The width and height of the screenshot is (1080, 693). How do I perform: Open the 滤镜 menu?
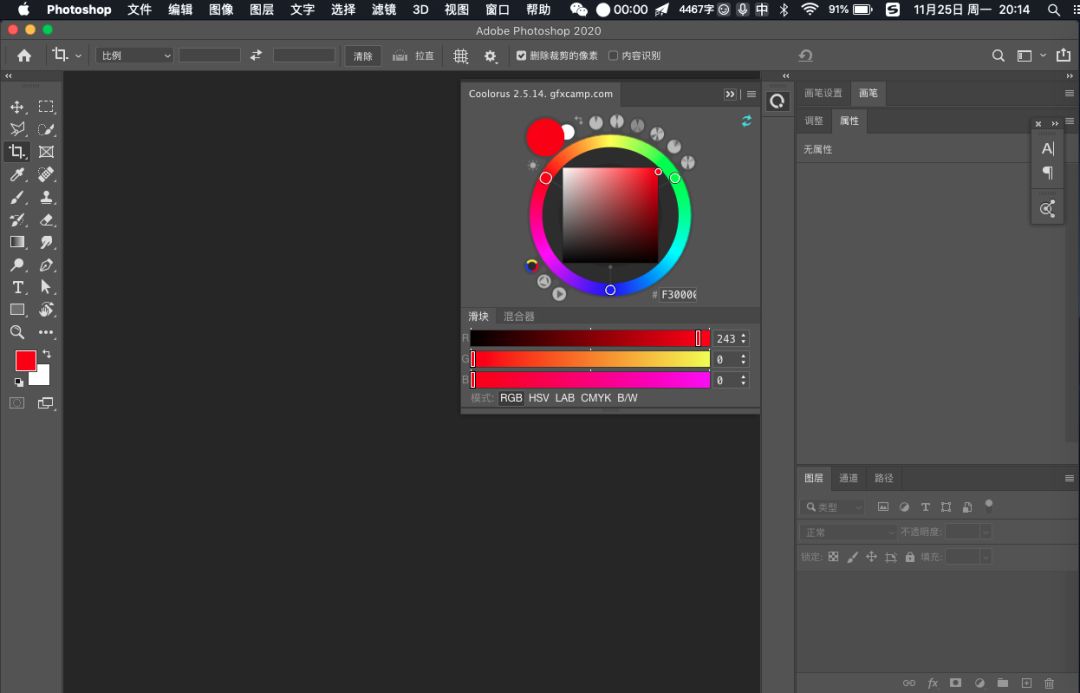[384, 10]
